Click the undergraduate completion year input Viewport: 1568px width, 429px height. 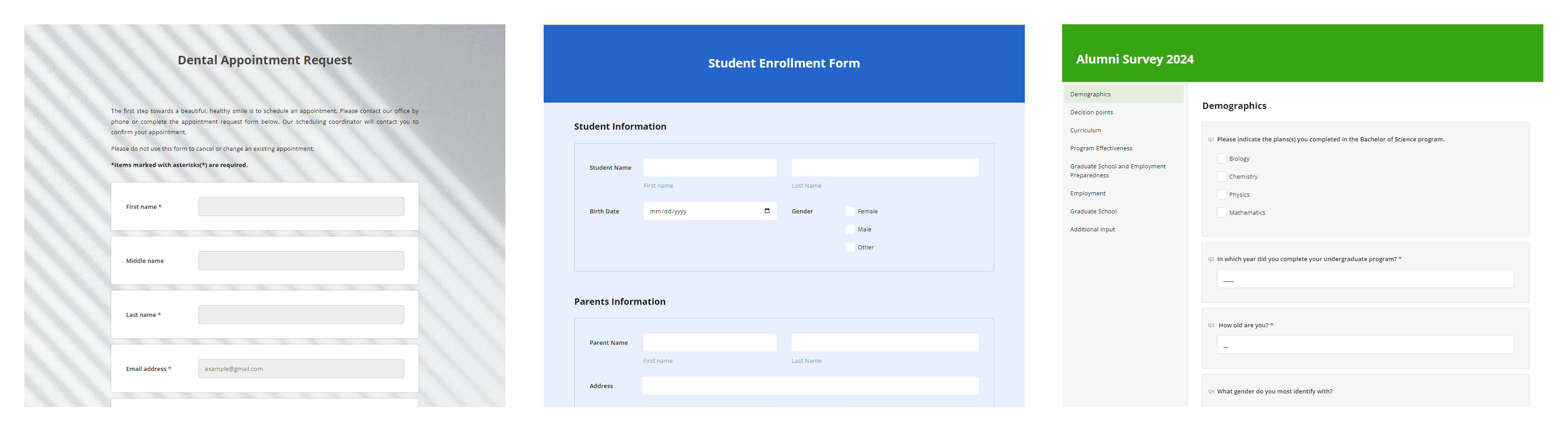coord(1365,279)
